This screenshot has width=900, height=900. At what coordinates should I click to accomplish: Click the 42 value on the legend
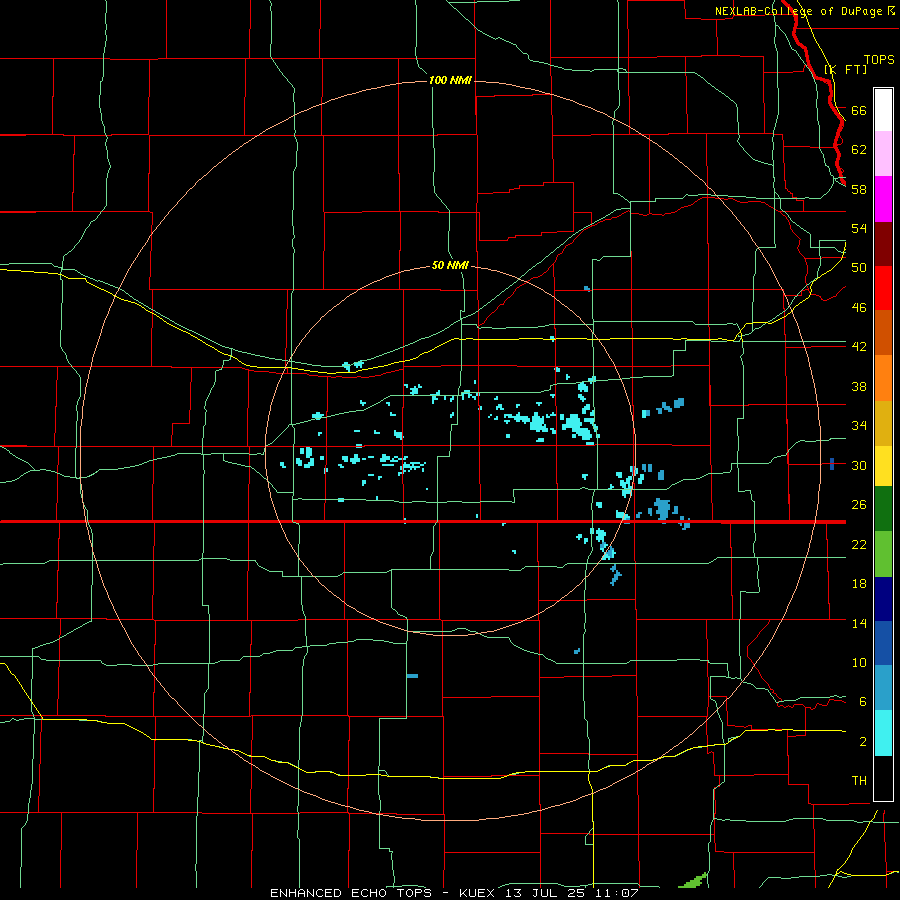pyautogui.click(x=859, y=346)
